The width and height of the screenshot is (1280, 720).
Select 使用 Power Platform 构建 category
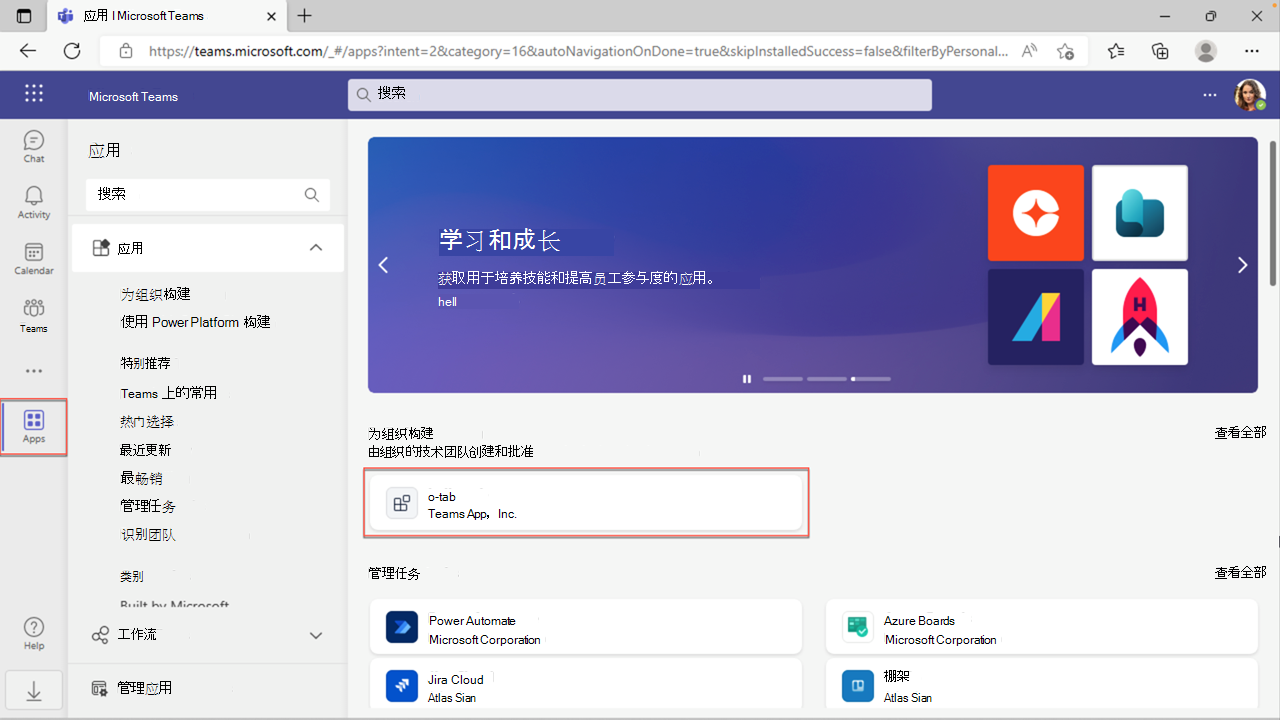[196, 322]
